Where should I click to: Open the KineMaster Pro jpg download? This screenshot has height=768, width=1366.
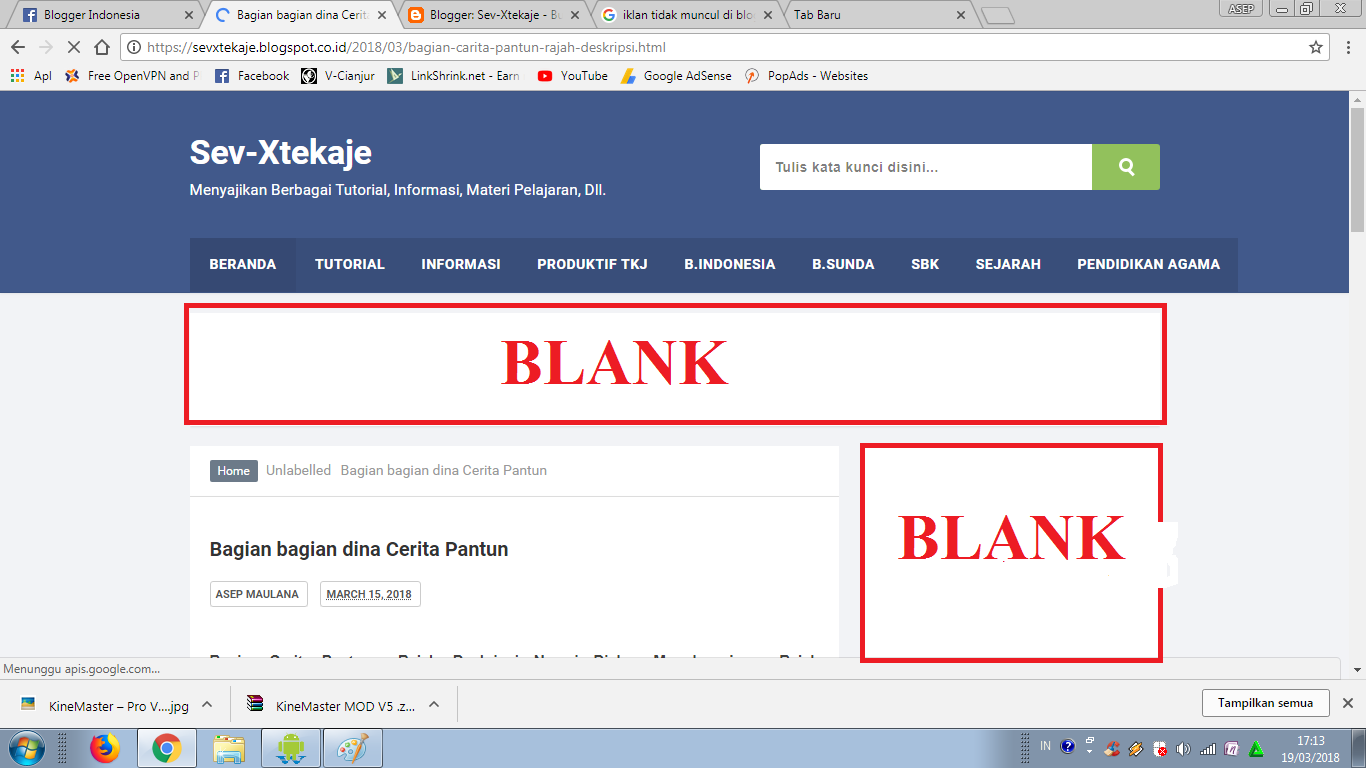coord(105,705)
